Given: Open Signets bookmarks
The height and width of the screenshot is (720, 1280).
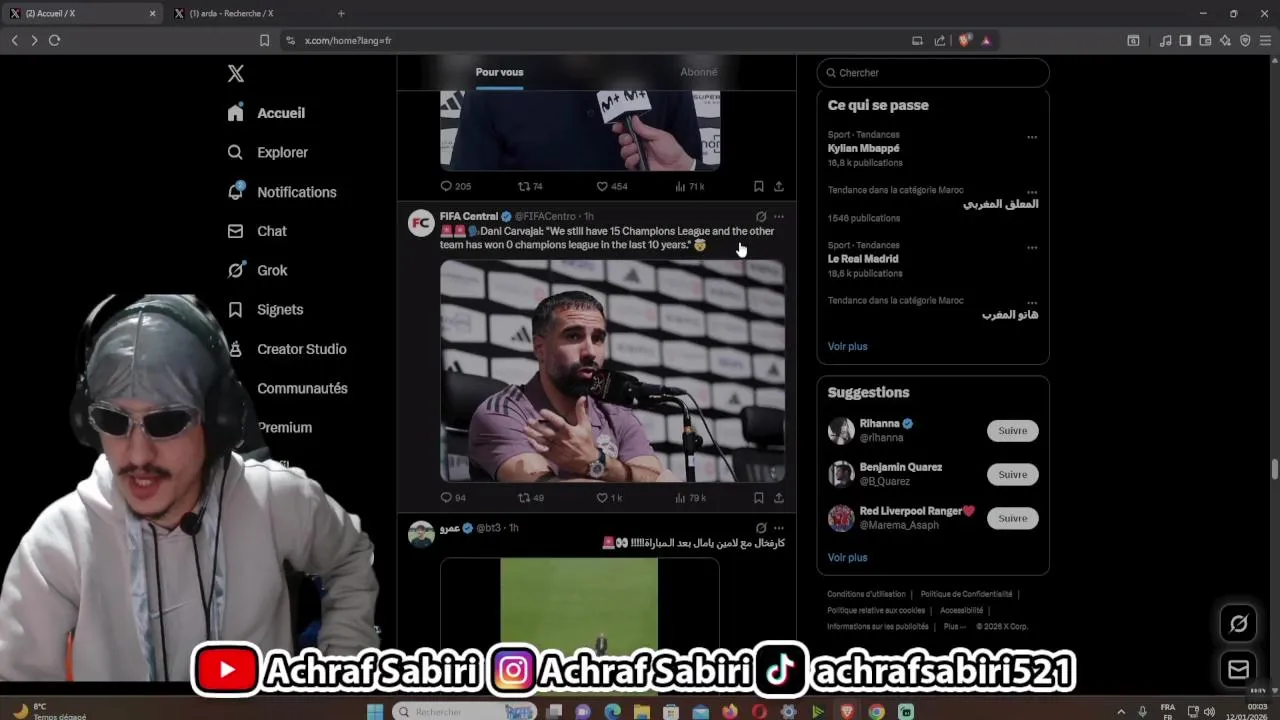Looking at the screenshot, I should pos(265,310).
